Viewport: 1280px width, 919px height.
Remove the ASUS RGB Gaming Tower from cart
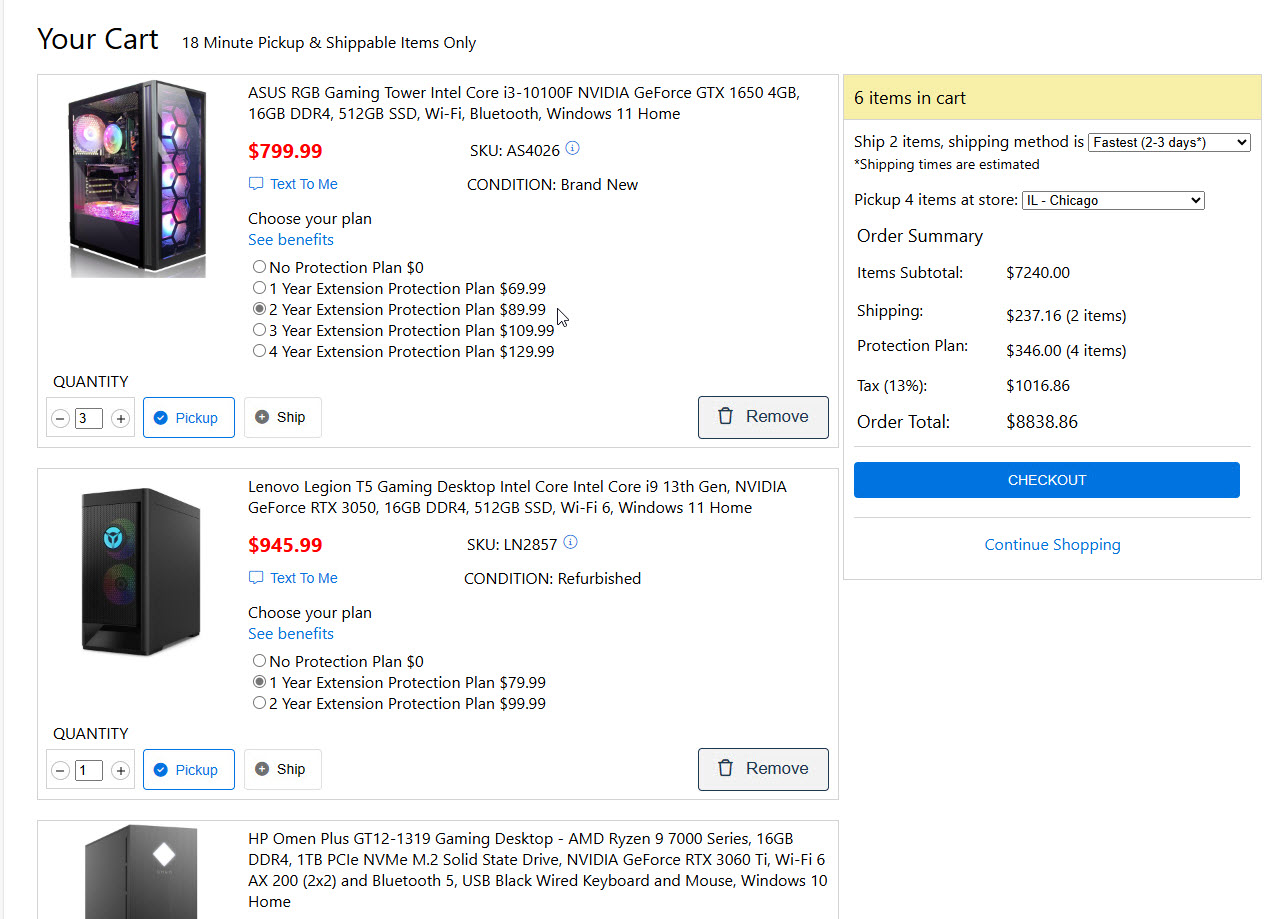coord(763,417)
